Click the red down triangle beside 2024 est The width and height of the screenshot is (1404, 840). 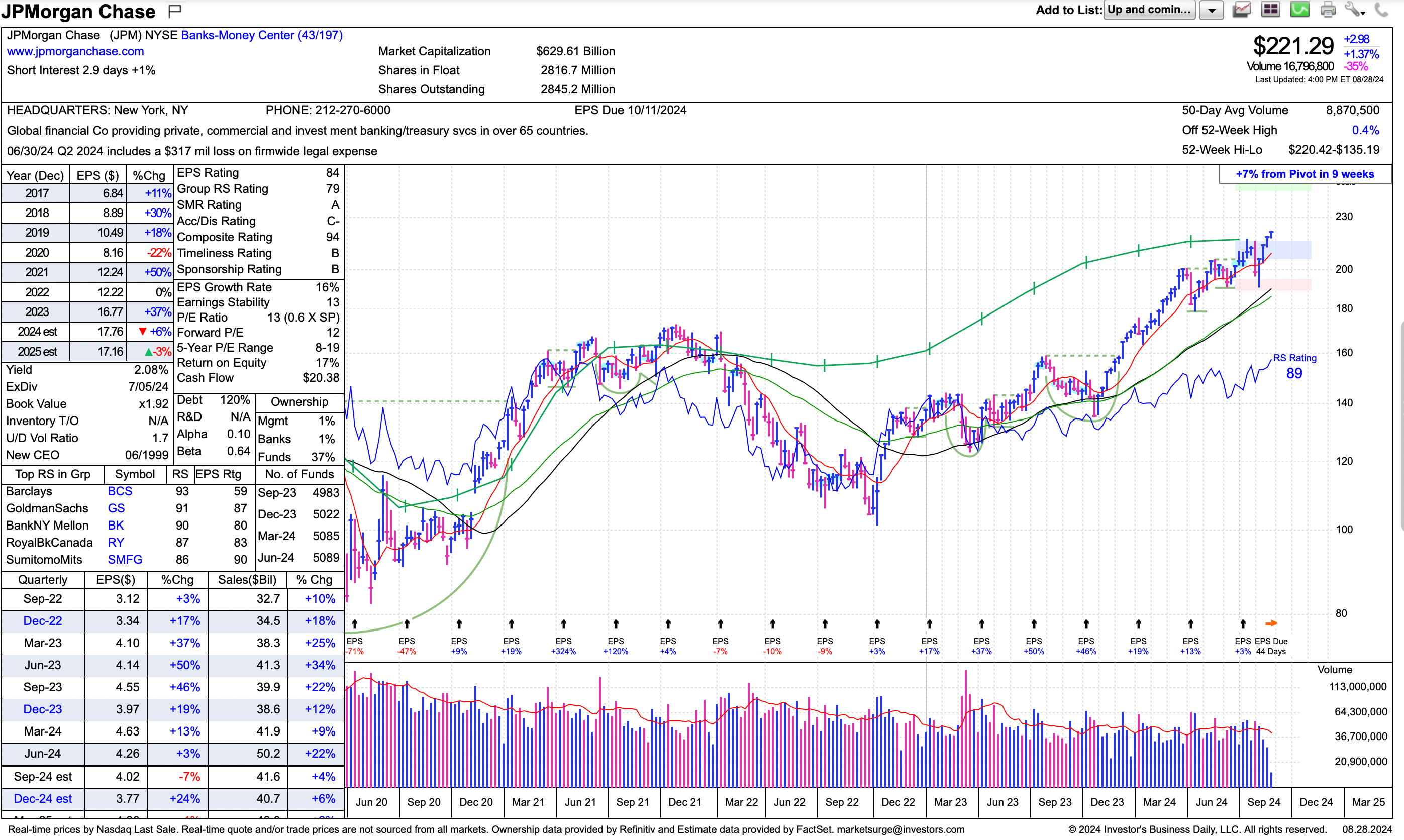(x=143, y=332)
